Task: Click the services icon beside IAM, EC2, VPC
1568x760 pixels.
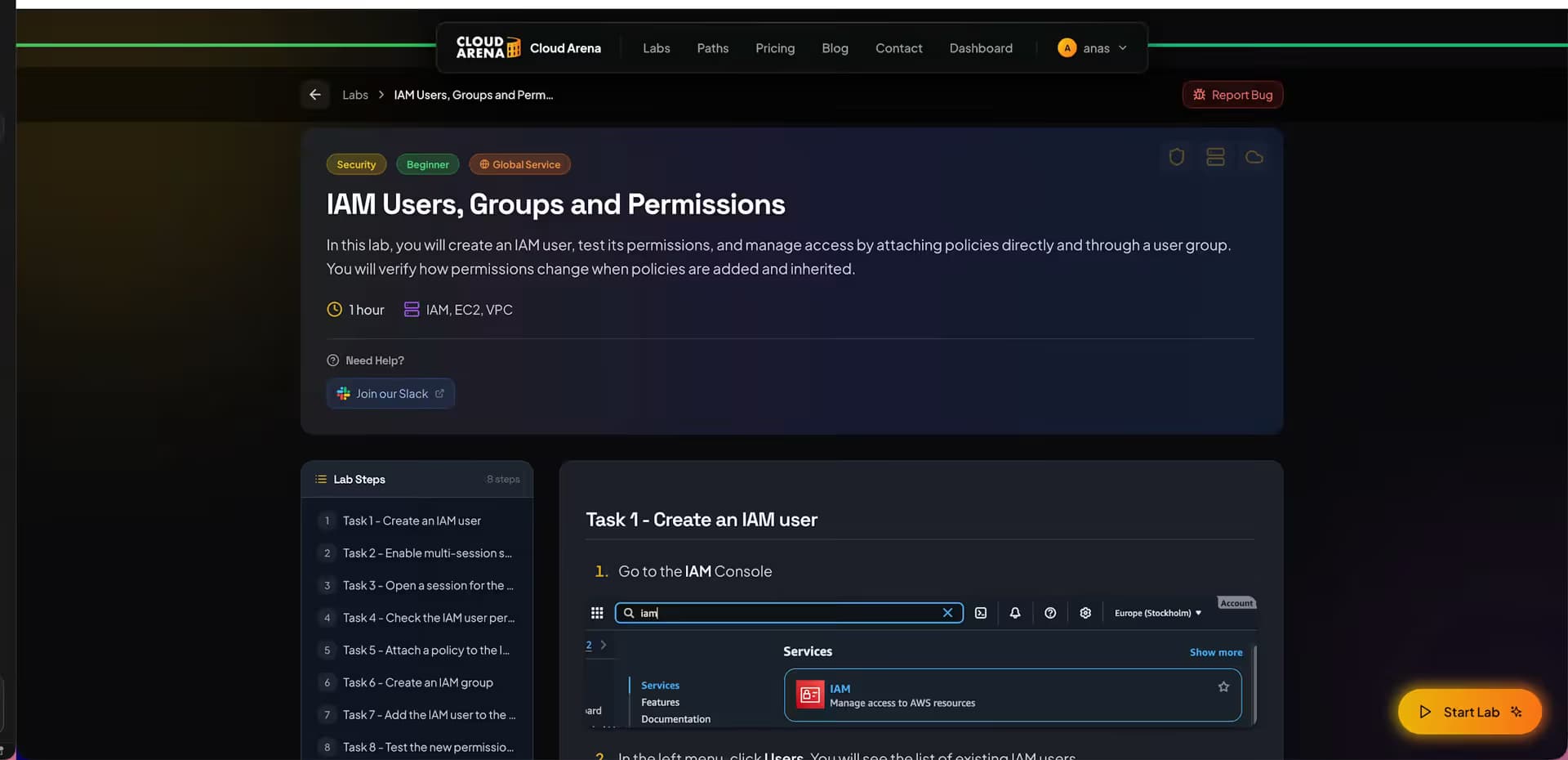Action: [x=412, y=310]
